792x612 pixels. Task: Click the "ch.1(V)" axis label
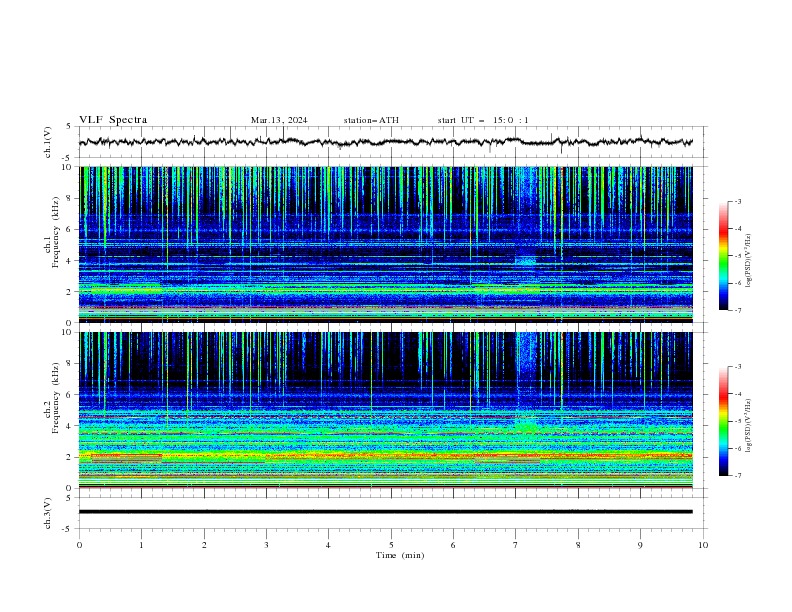48,142
